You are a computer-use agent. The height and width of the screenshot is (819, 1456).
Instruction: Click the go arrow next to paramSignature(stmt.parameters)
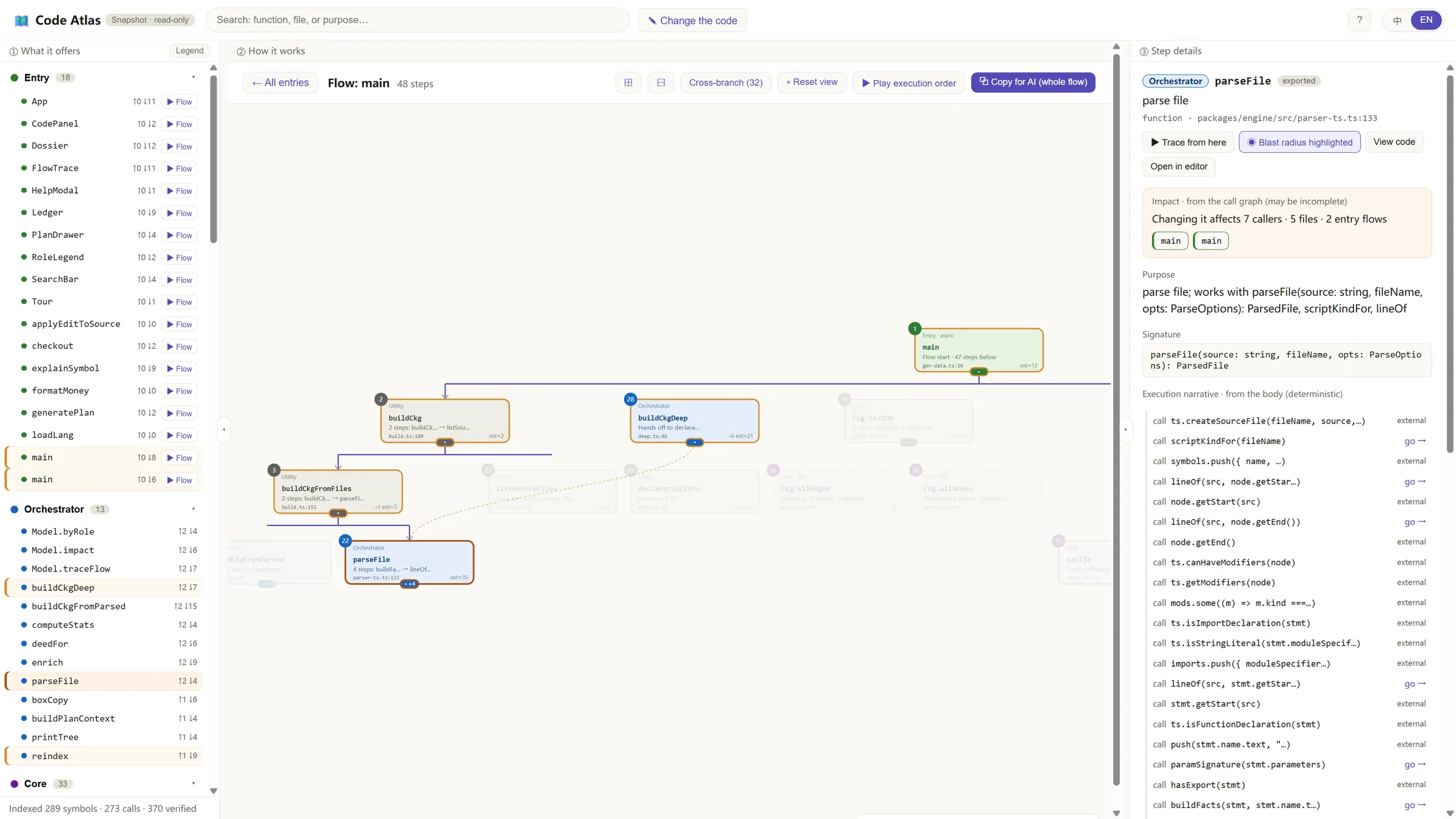[x=1415, y=764]
